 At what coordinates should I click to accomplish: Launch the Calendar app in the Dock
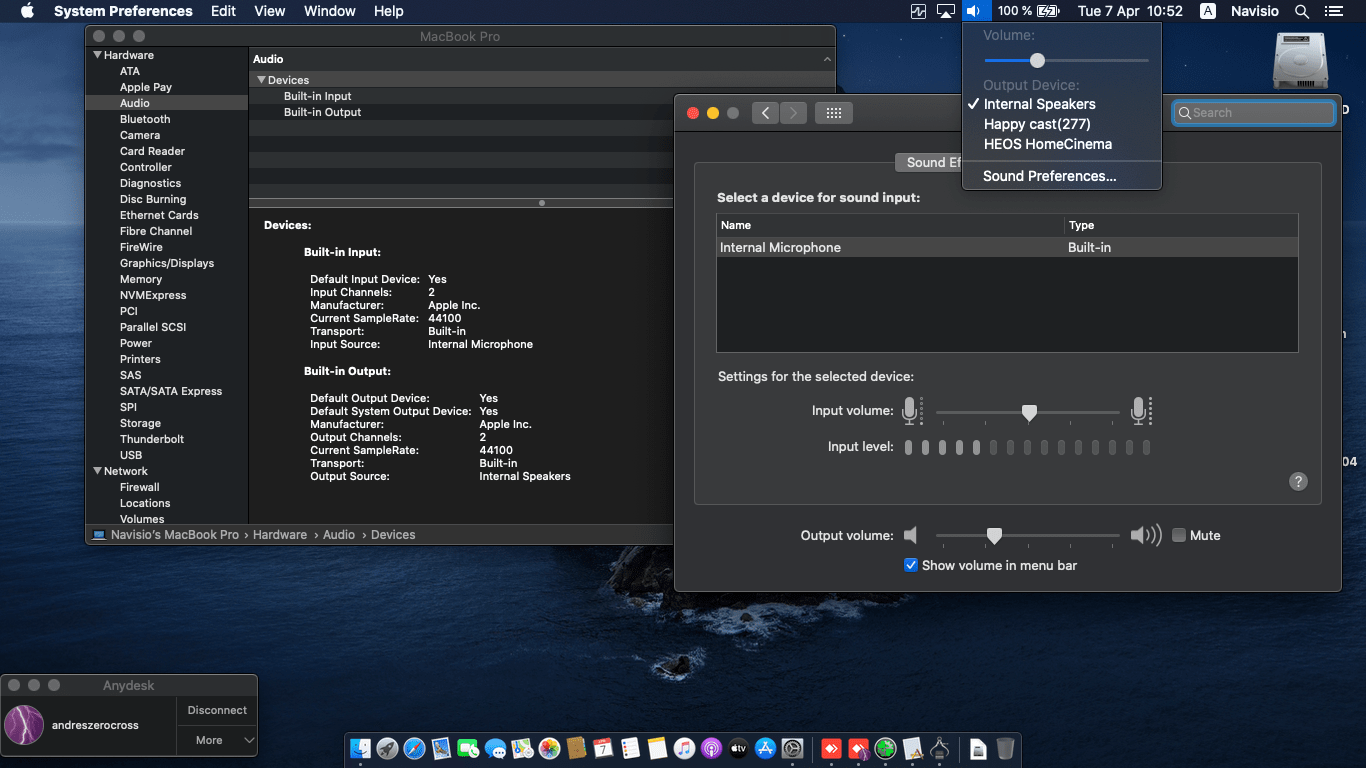(x=601, y=748)
